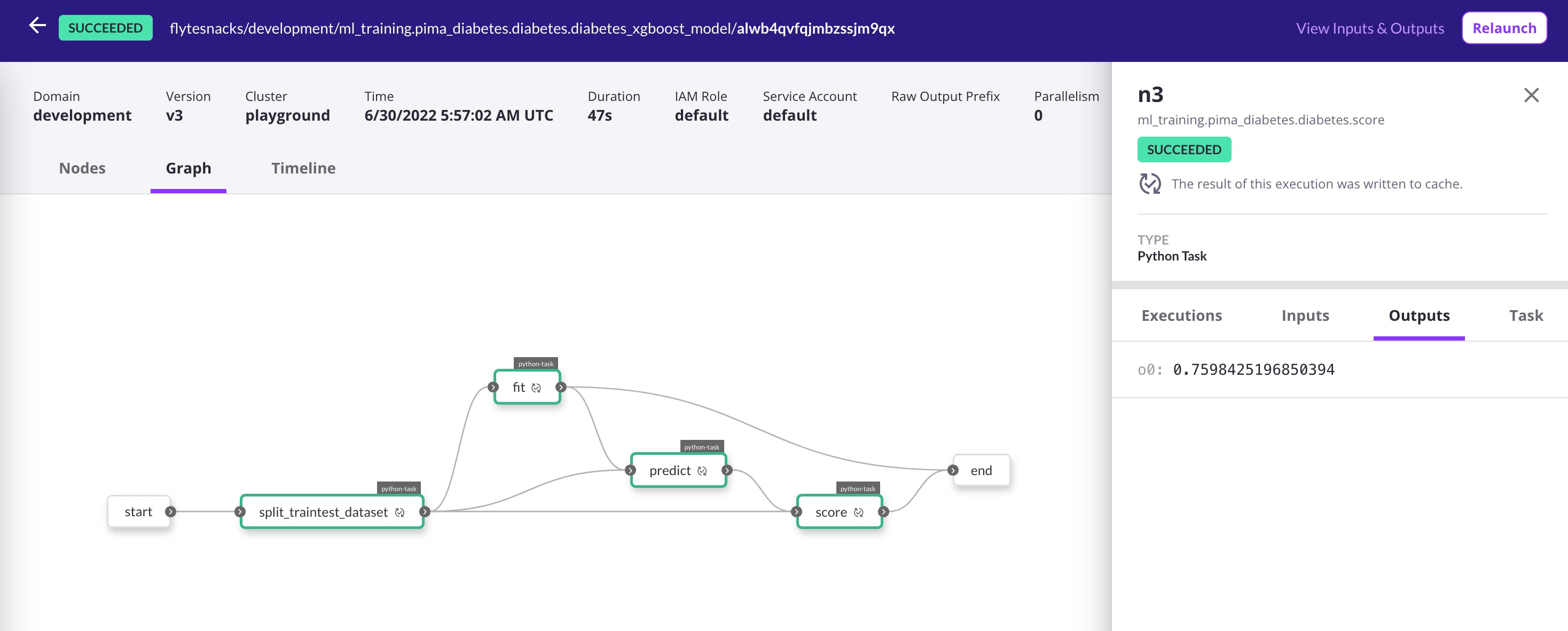Screen dimensions: 1568x631
Task: Click the cache icon on the score node
Action: (x=858, y=513)
